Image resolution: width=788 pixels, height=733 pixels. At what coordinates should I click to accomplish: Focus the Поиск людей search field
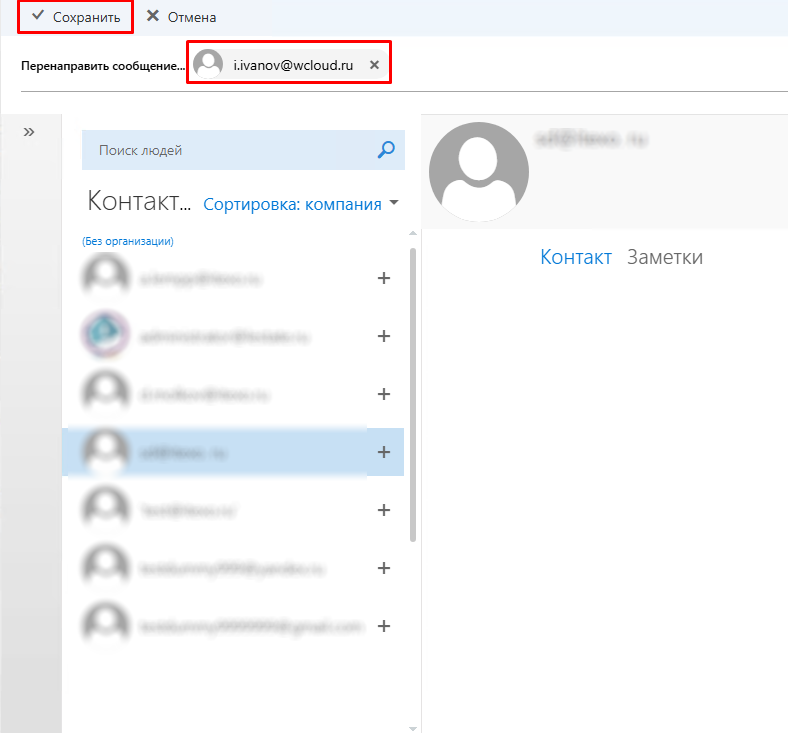230,150
